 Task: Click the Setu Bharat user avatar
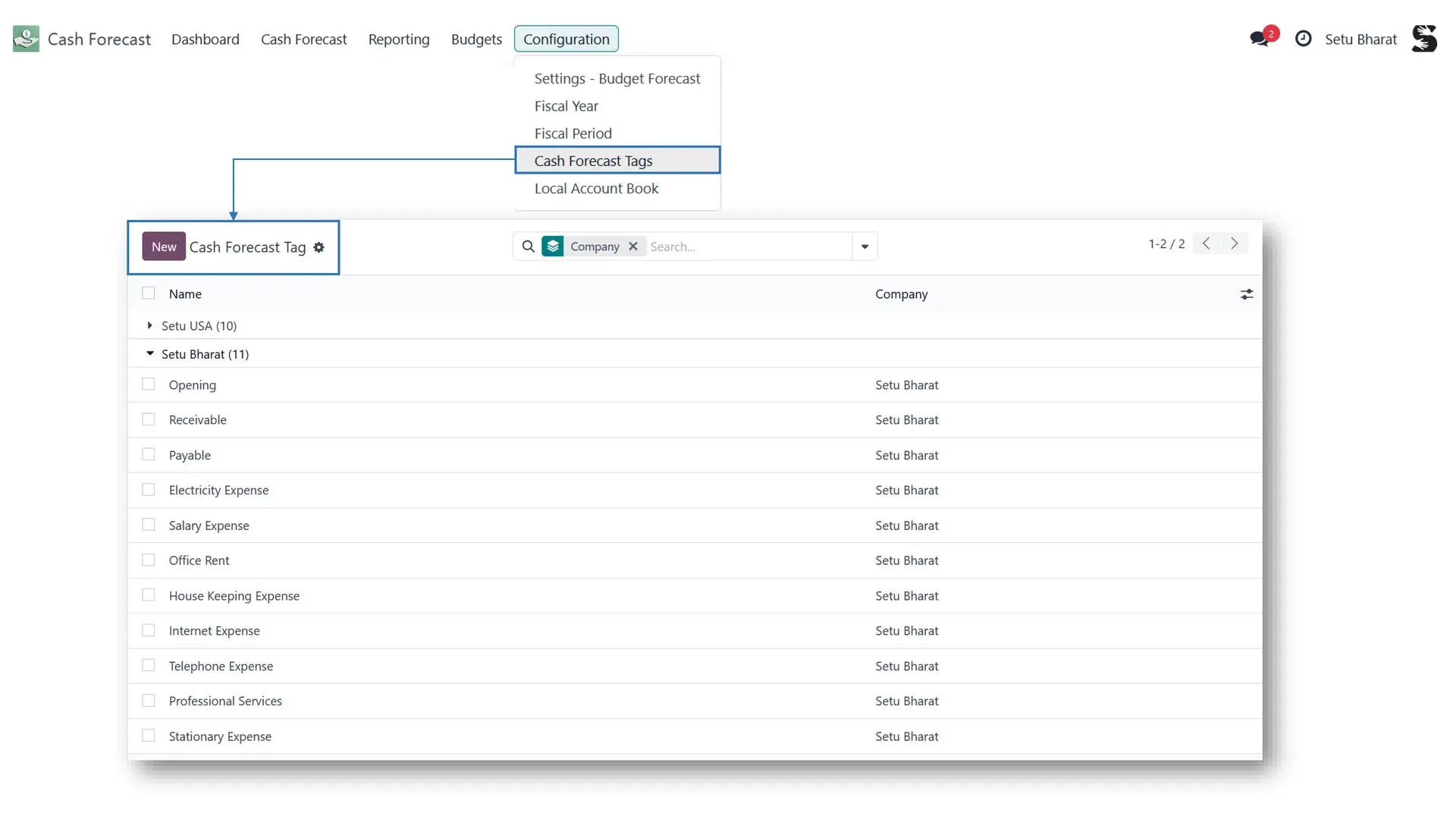tap(1424, 39)
